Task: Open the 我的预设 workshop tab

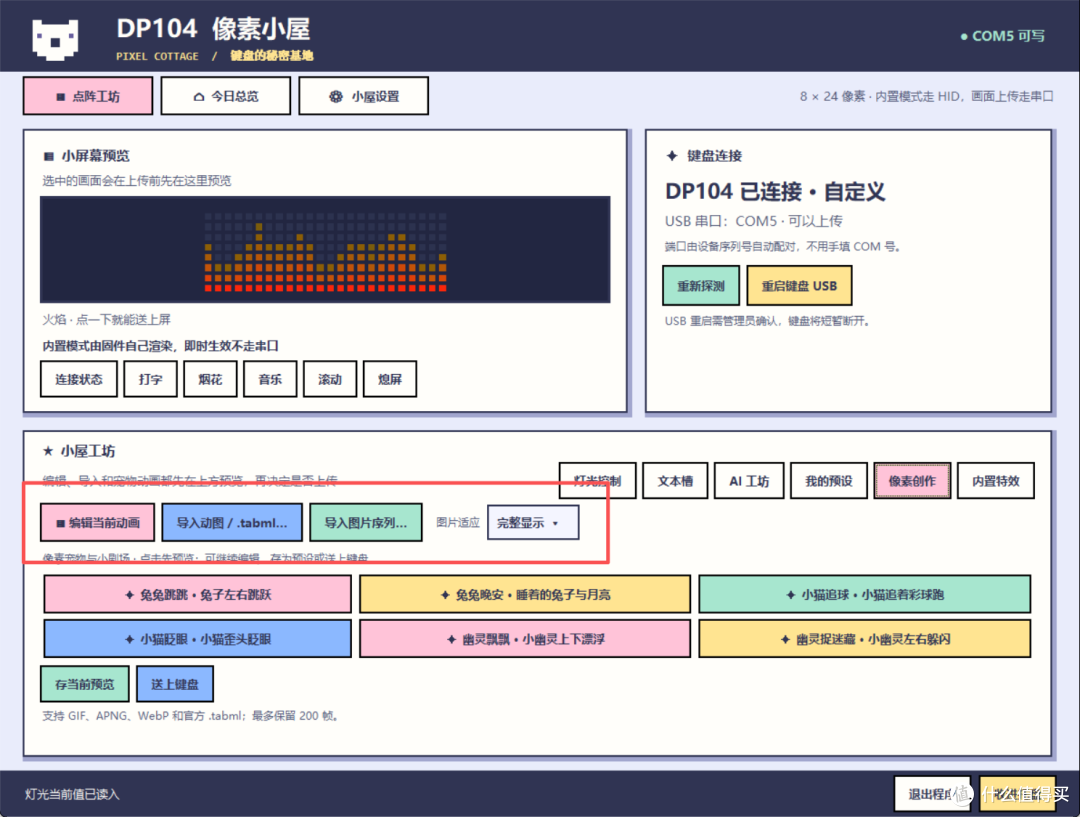Action: [x=829, y=481]
